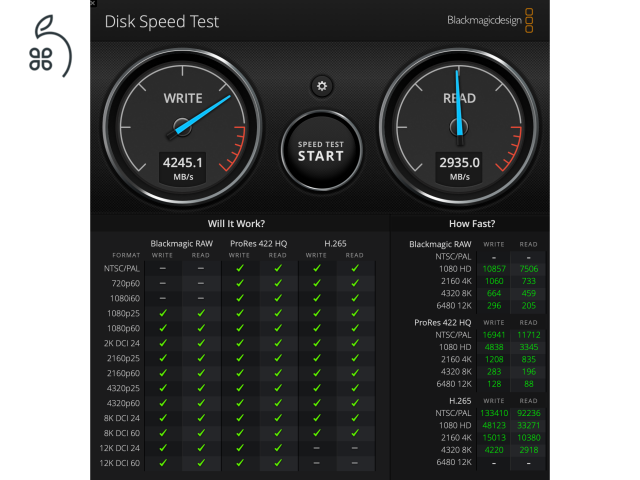Screen dimensions: 640x480
Task: Click ProRes 422 HQ read checkmark for 8K DCI 60
Action: coord(278,433)
